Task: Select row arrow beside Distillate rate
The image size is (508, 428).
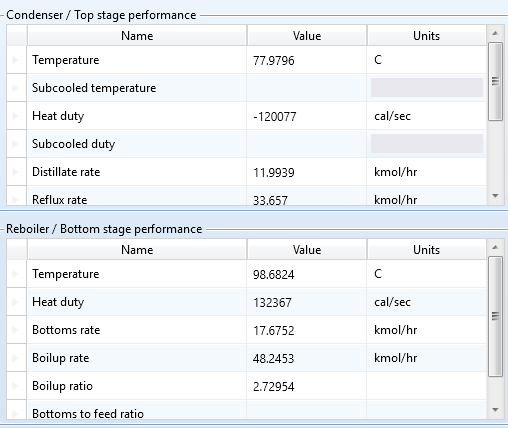Action: click(x=15, y=172)
